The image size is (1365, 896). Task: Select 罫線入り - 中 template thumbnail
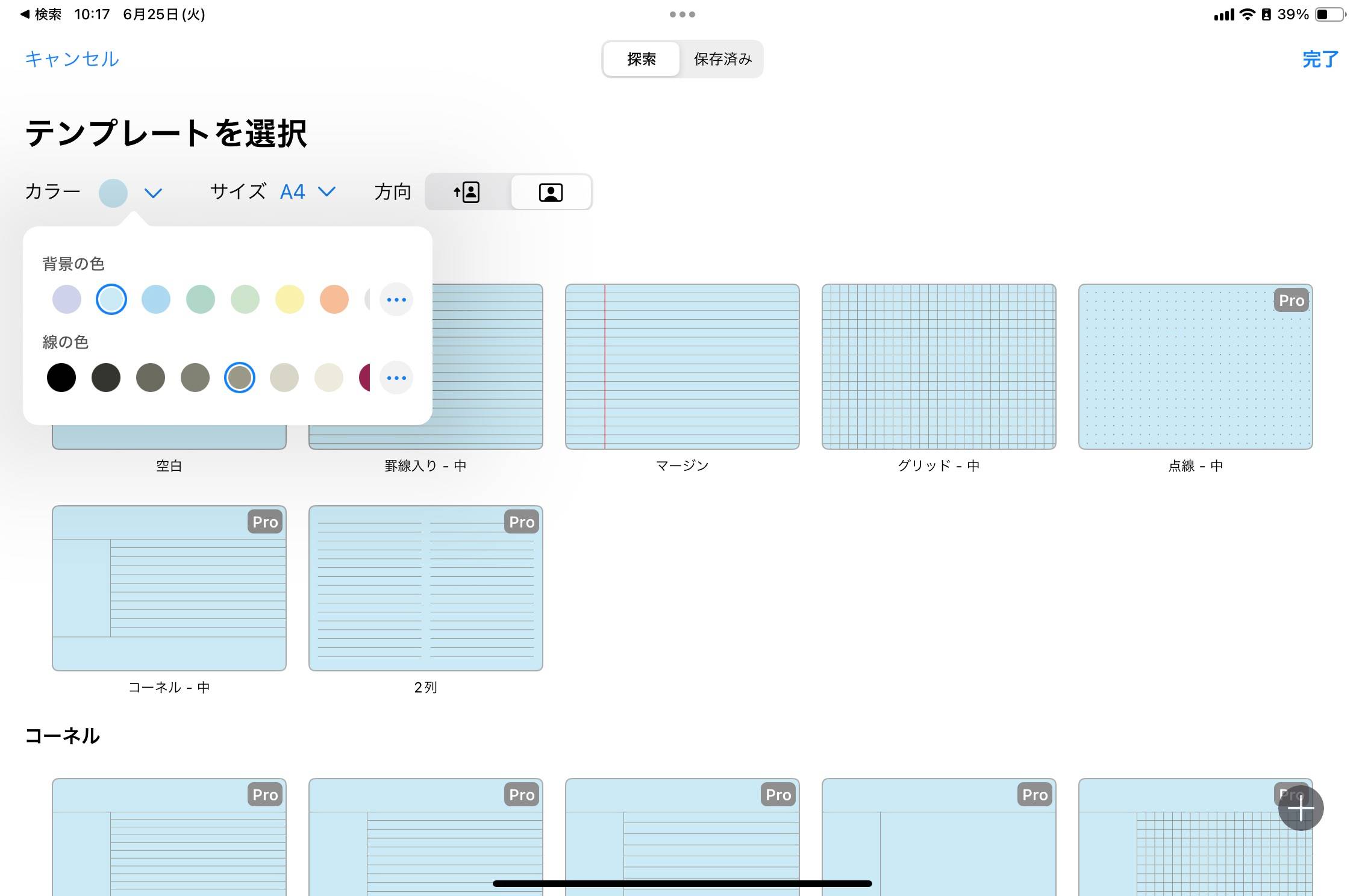pos(488,367)
